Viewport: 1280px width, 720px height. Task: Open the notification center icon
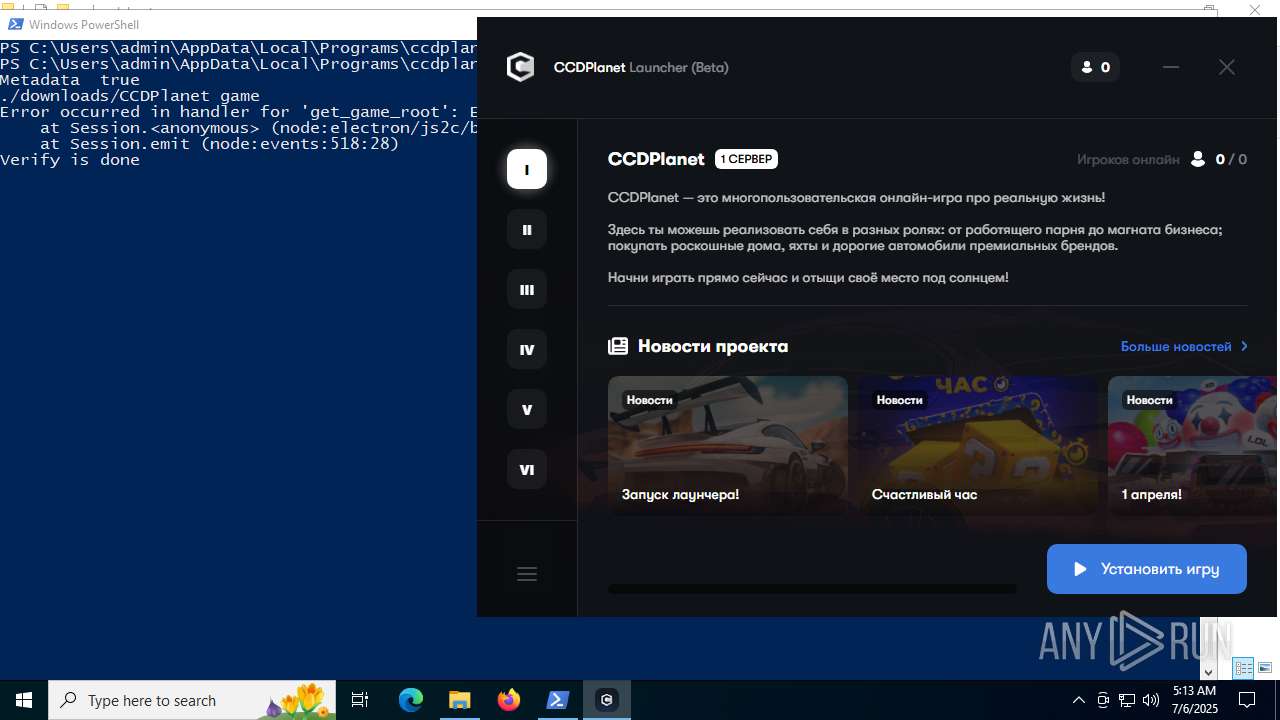(x=1247, y=700)
